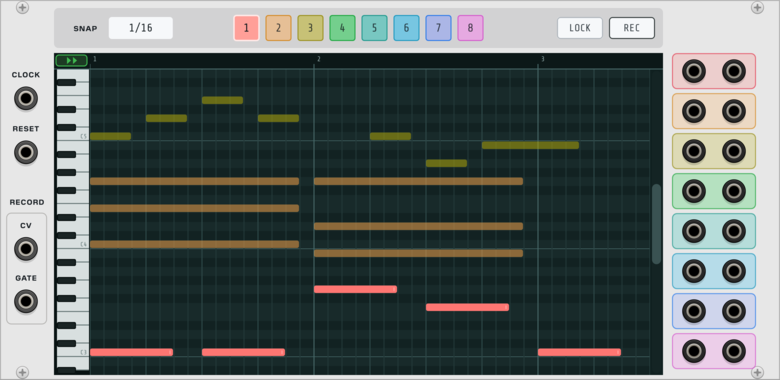Select pattern 5 button

tap(374, 28)
